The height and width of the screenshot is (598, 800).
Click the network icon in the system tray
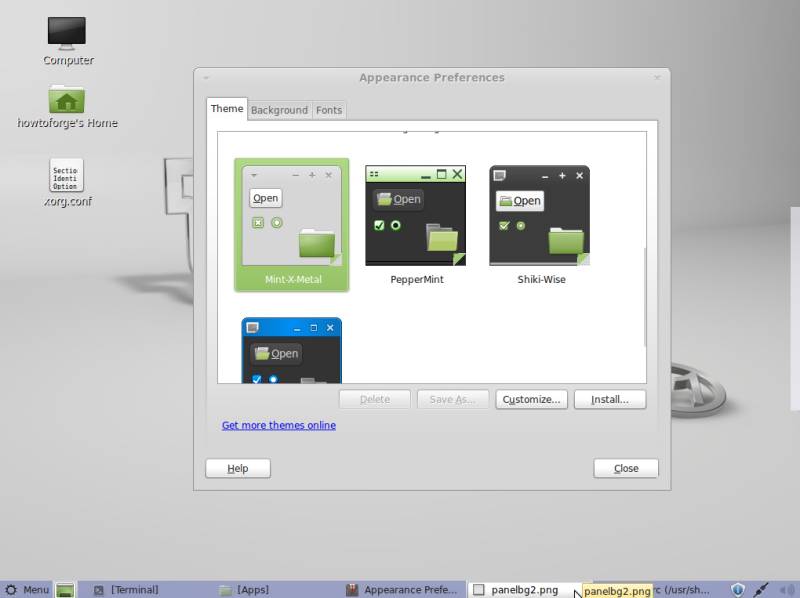pos(761,590)
